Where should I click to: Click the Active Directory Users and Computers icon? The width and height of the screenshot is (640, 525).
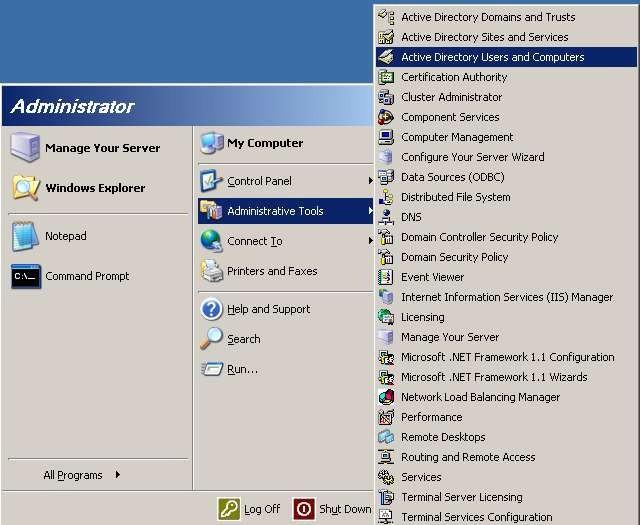386,57
